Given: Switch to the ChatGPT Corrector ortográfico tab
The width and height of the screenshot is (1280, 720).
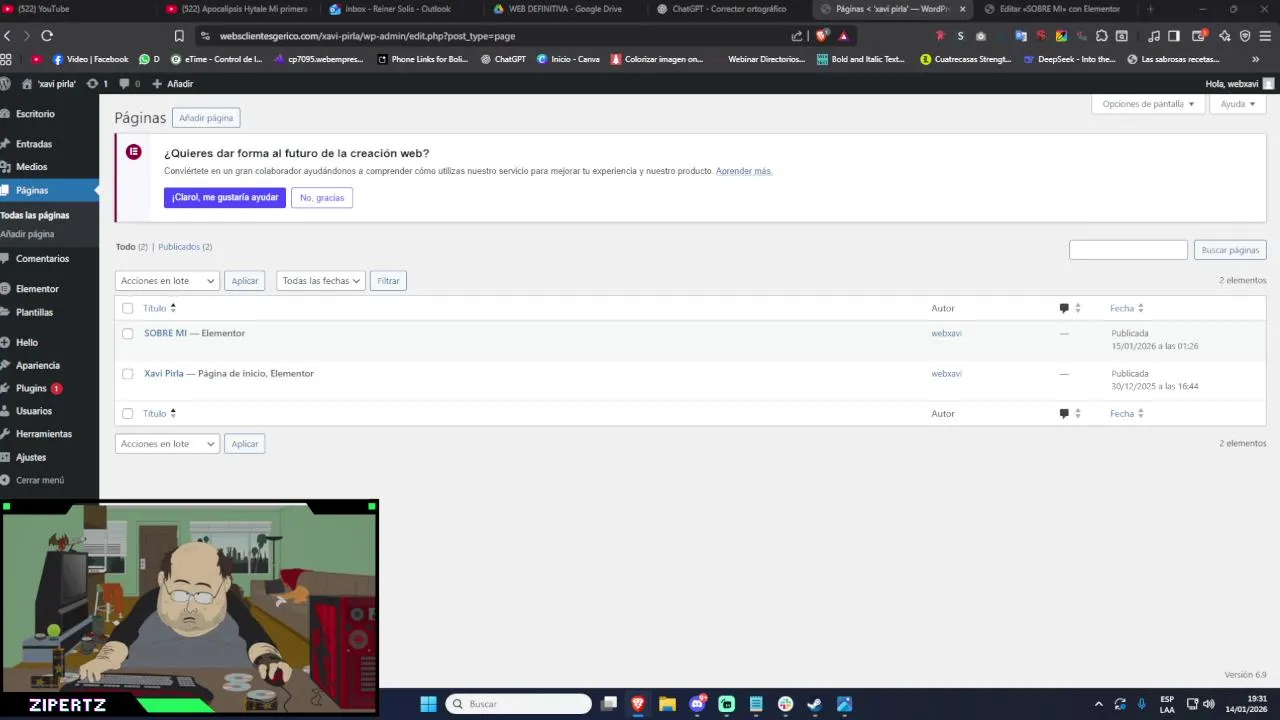Looking at the screenshot, I should [x=730, y=9].
